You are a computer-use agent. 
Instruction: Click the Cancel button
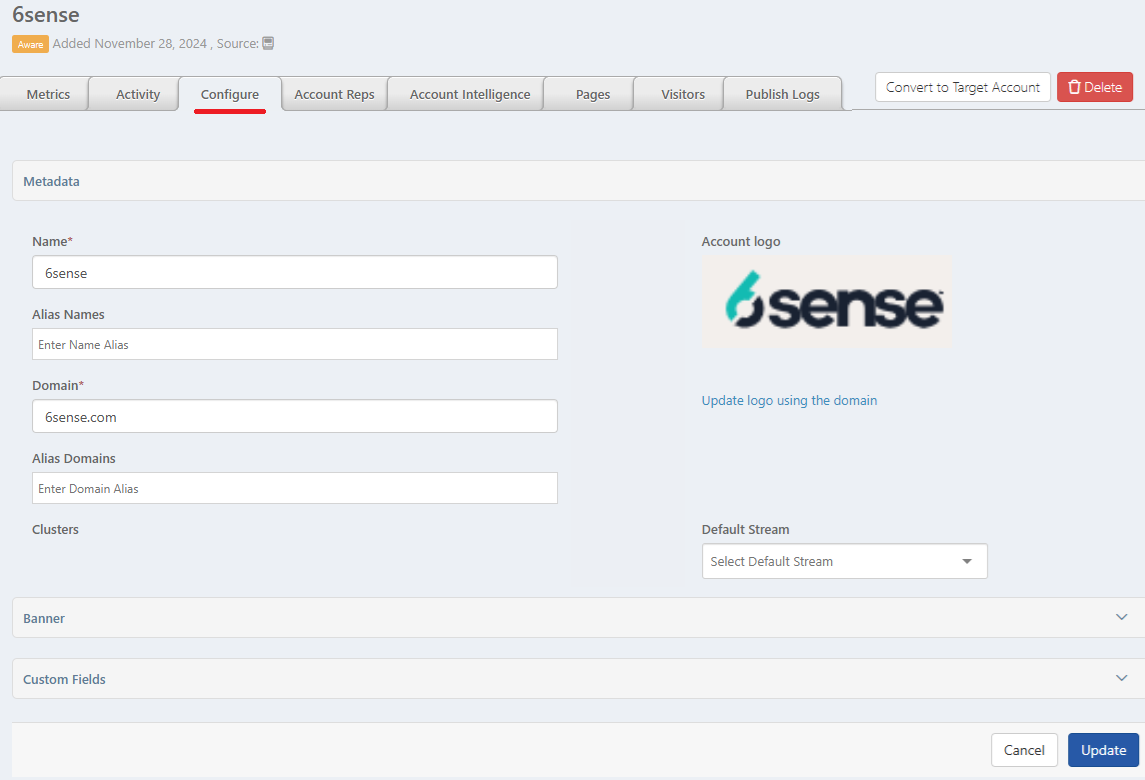pyautogui.click(x=1024, y=750)
